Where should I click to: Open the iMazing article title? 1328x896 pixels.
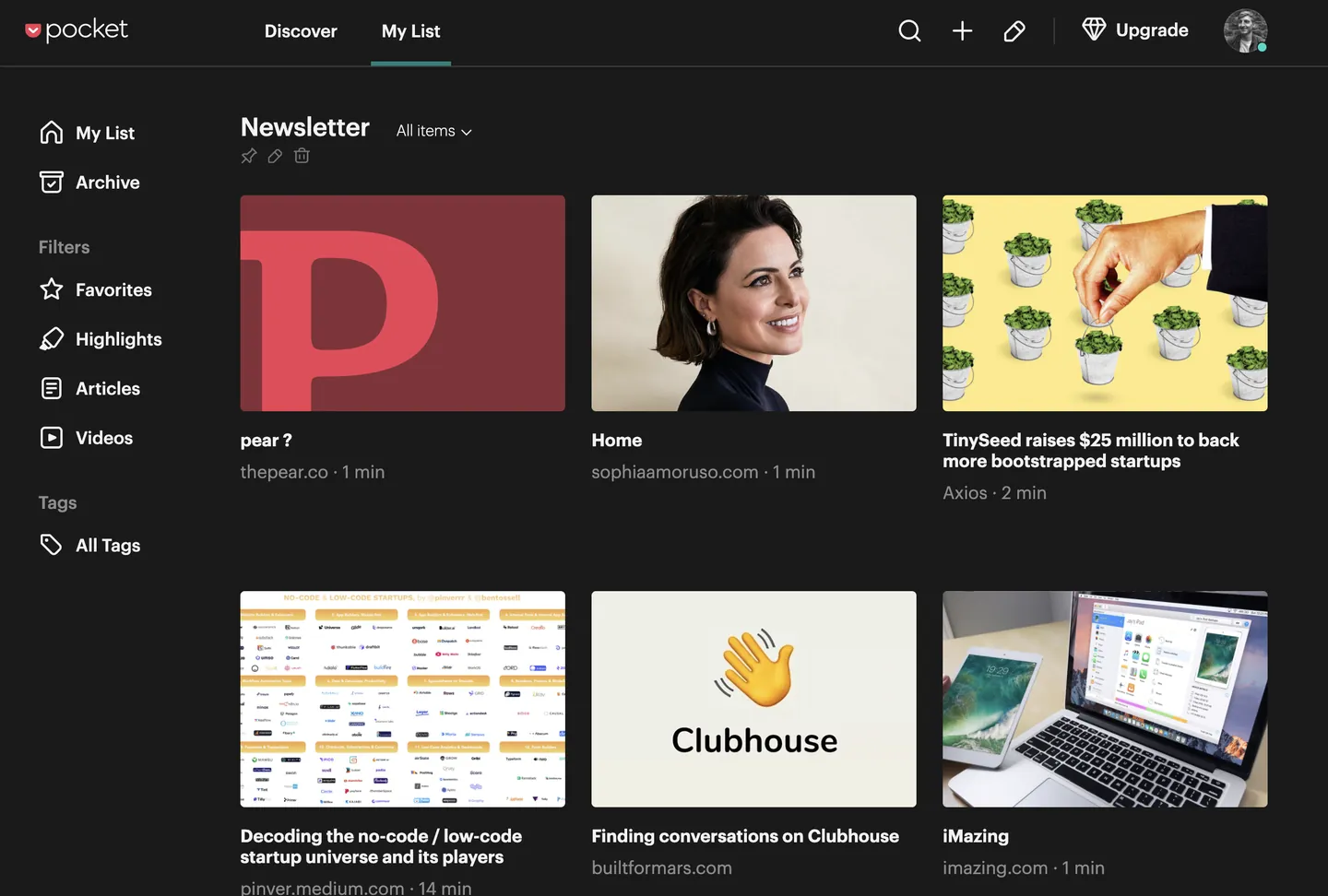click(x=976, y=836)
